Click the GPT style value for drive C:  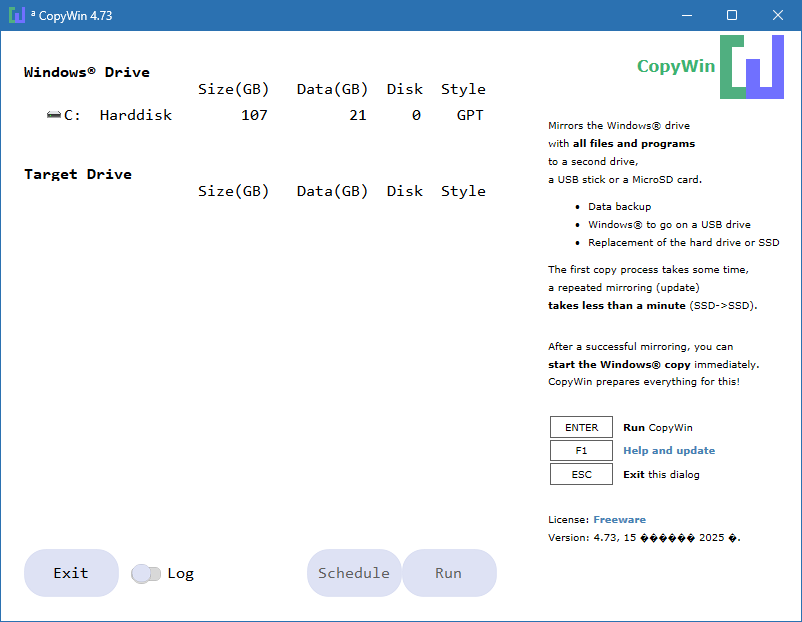point(469,114)
